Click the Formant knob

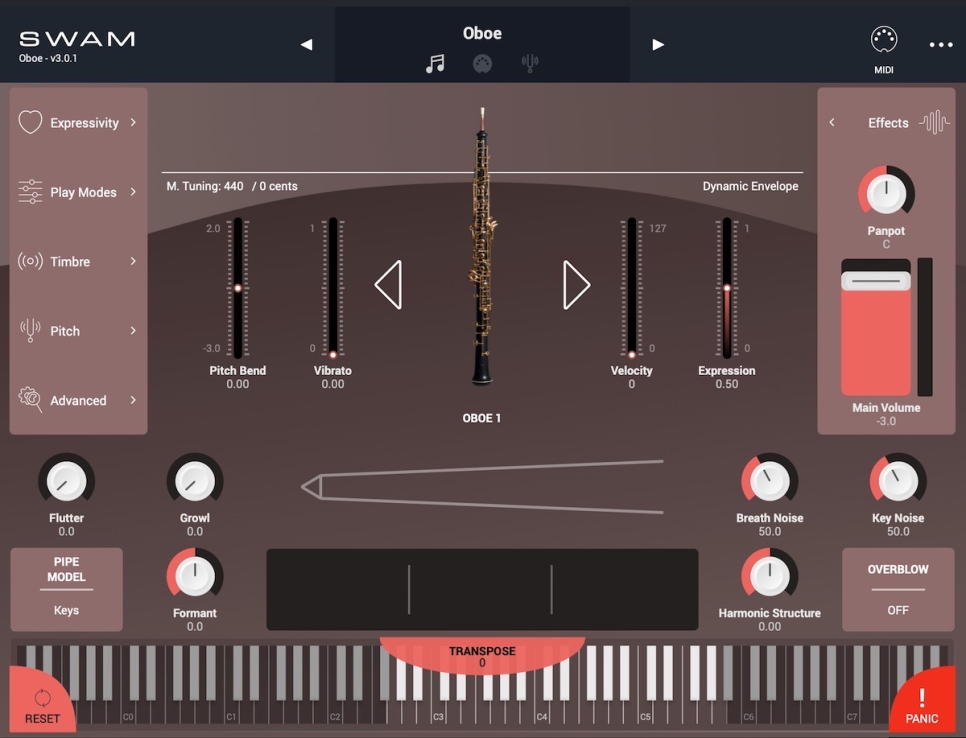click(x=195, y=577)
